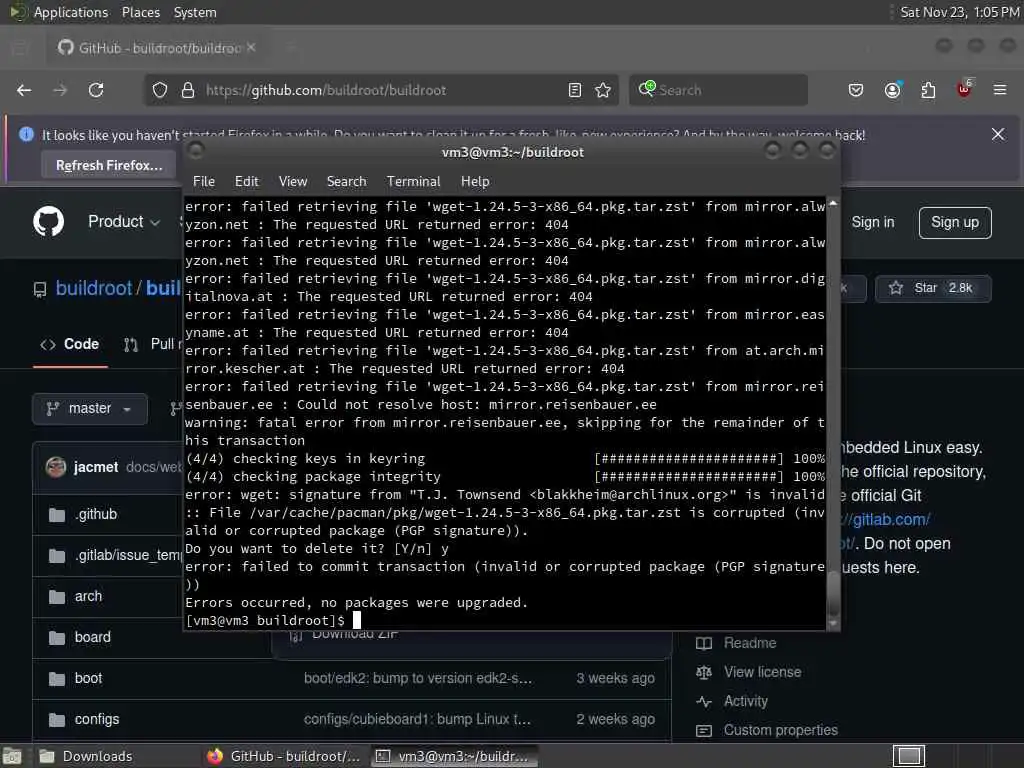Open the arch folder
The height and width of the screenshot is (768, 1024).
click(88, 596)
